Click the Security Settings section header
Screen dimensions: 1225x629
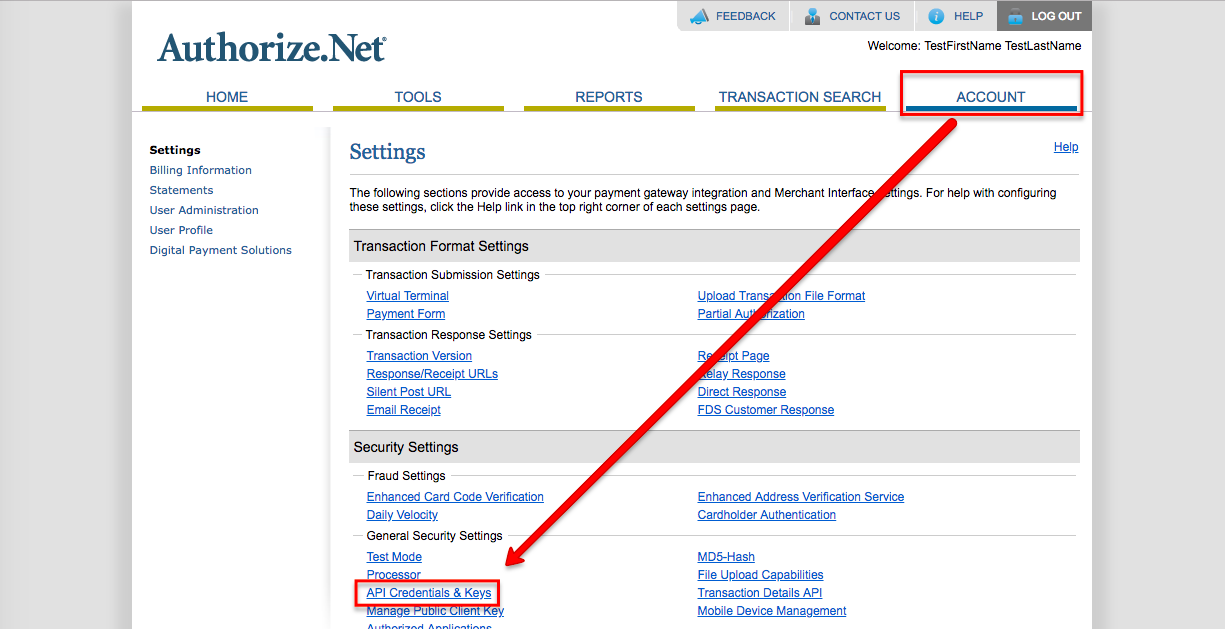click(x=715, y=447)
